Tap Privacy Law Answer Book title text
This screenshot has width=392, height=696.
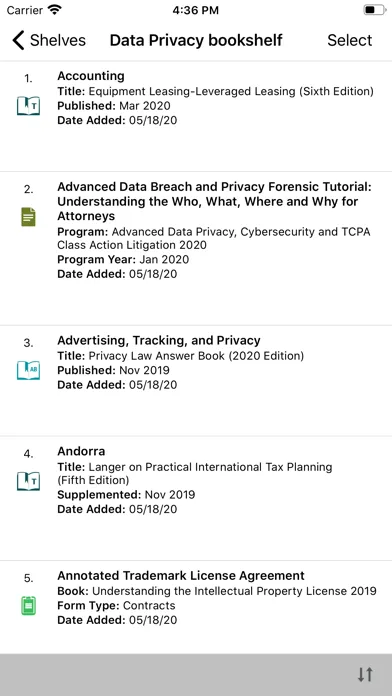tap(196, 356)
